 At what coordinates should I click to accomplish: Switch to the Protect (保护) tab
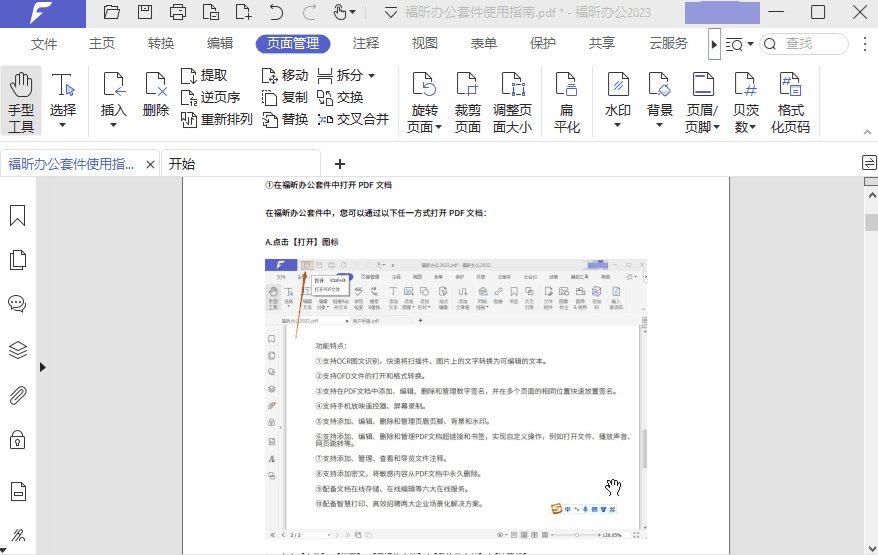(543, 44)
